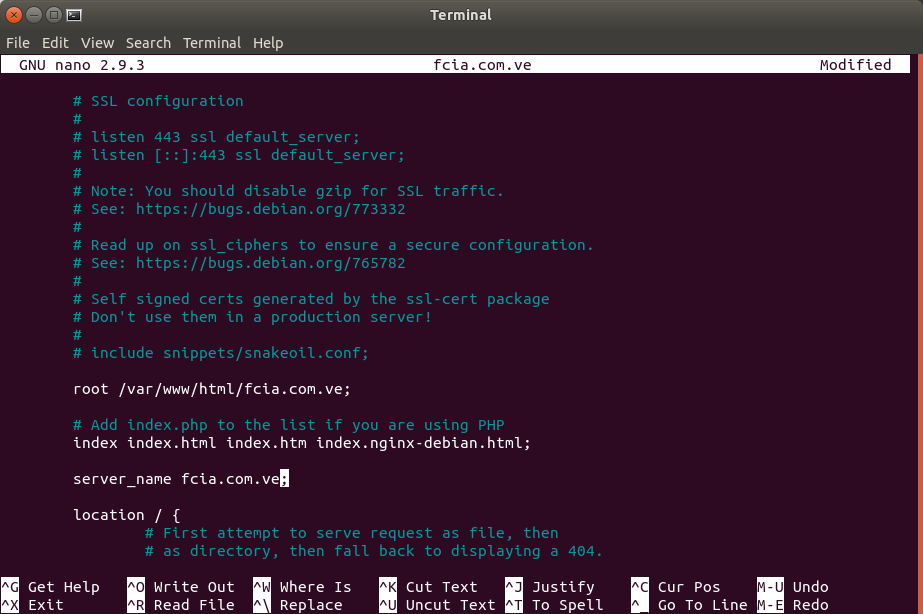Open the File menu
The image size is (923, 614).
[18, 43]
